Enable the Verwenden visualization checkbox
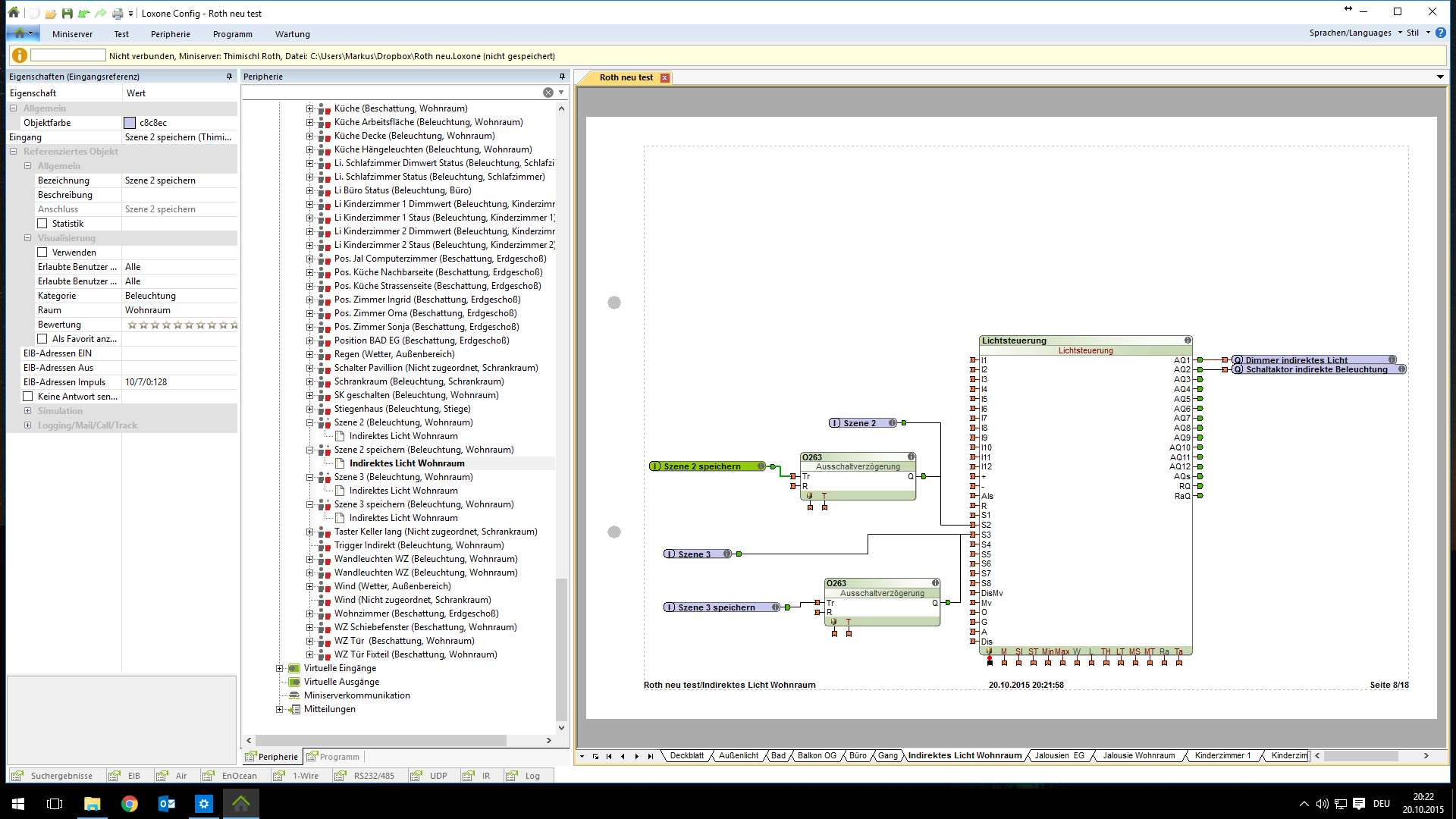The height and width of the screenshot is (819, 1456). pyautogui.click(x=42, y=253)
